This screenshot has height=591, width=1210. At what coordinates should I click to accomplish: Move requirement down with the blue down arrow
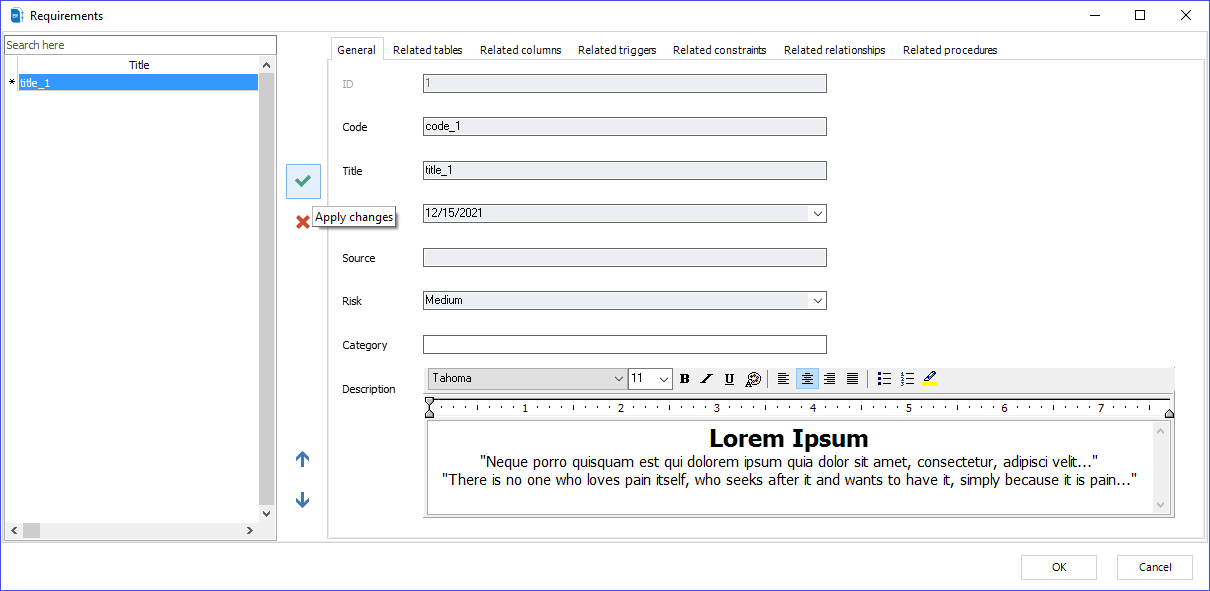(x=302, y=499)
